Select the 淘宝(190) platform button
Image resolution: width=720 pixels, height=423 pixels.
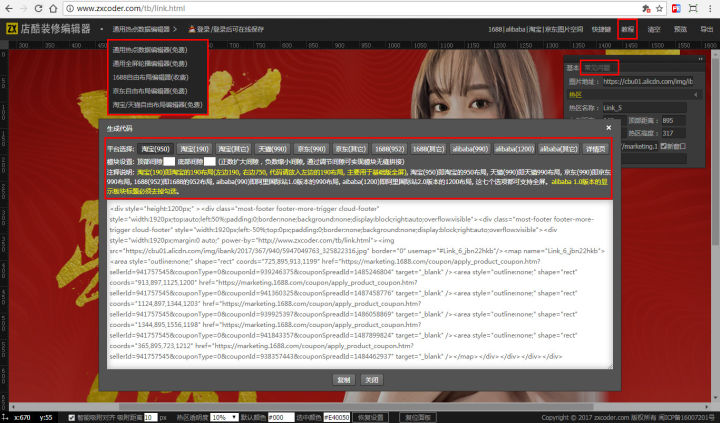click(194, 149)
